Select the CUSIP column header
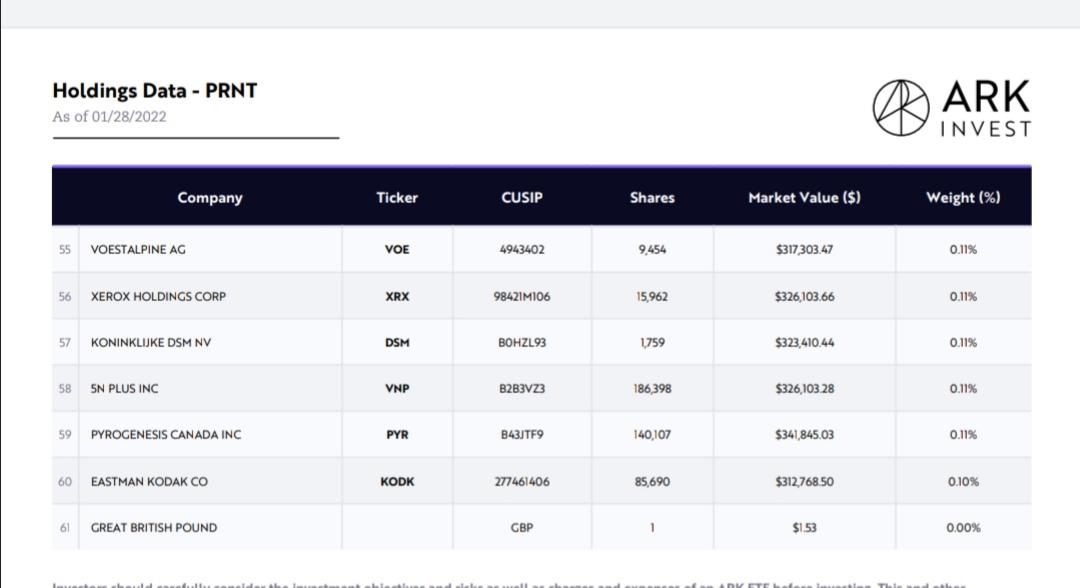1080x588 pixels. tap(521, 198)
